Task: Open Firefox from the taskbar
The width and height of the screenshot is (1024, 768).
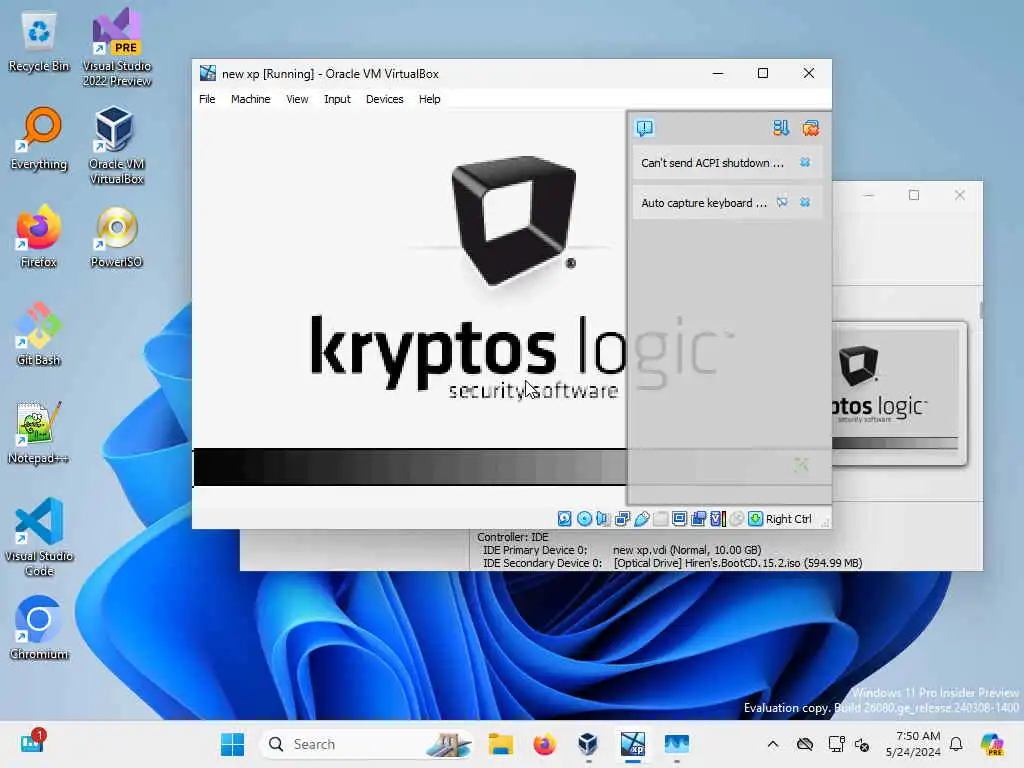Action: pyautogui.click(x=544, y=744)
